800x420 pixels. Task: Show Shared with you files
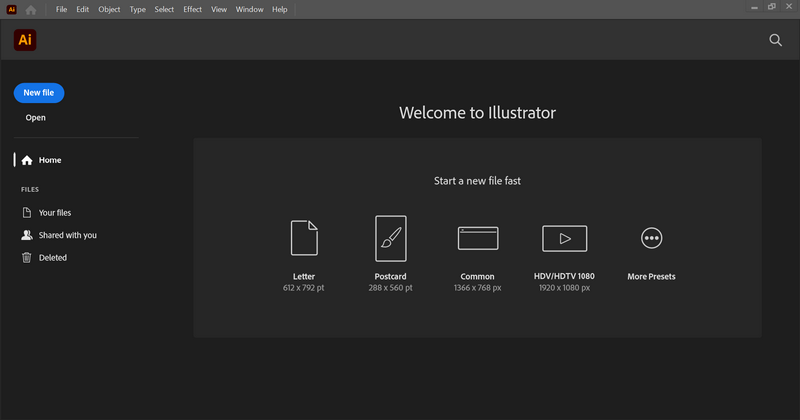click(67, 235)
